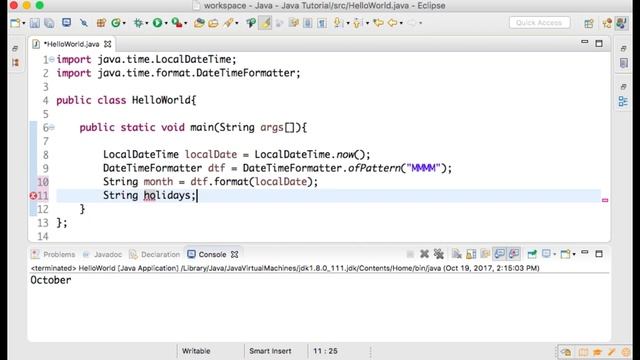Click the New file wizard icon
This screenshot has width=640, height=360.
tap(15, 23)
